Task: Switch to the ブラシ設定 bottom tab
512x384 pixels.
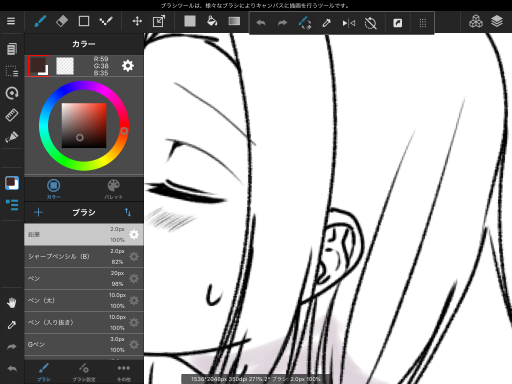Action: coord(84,372)
